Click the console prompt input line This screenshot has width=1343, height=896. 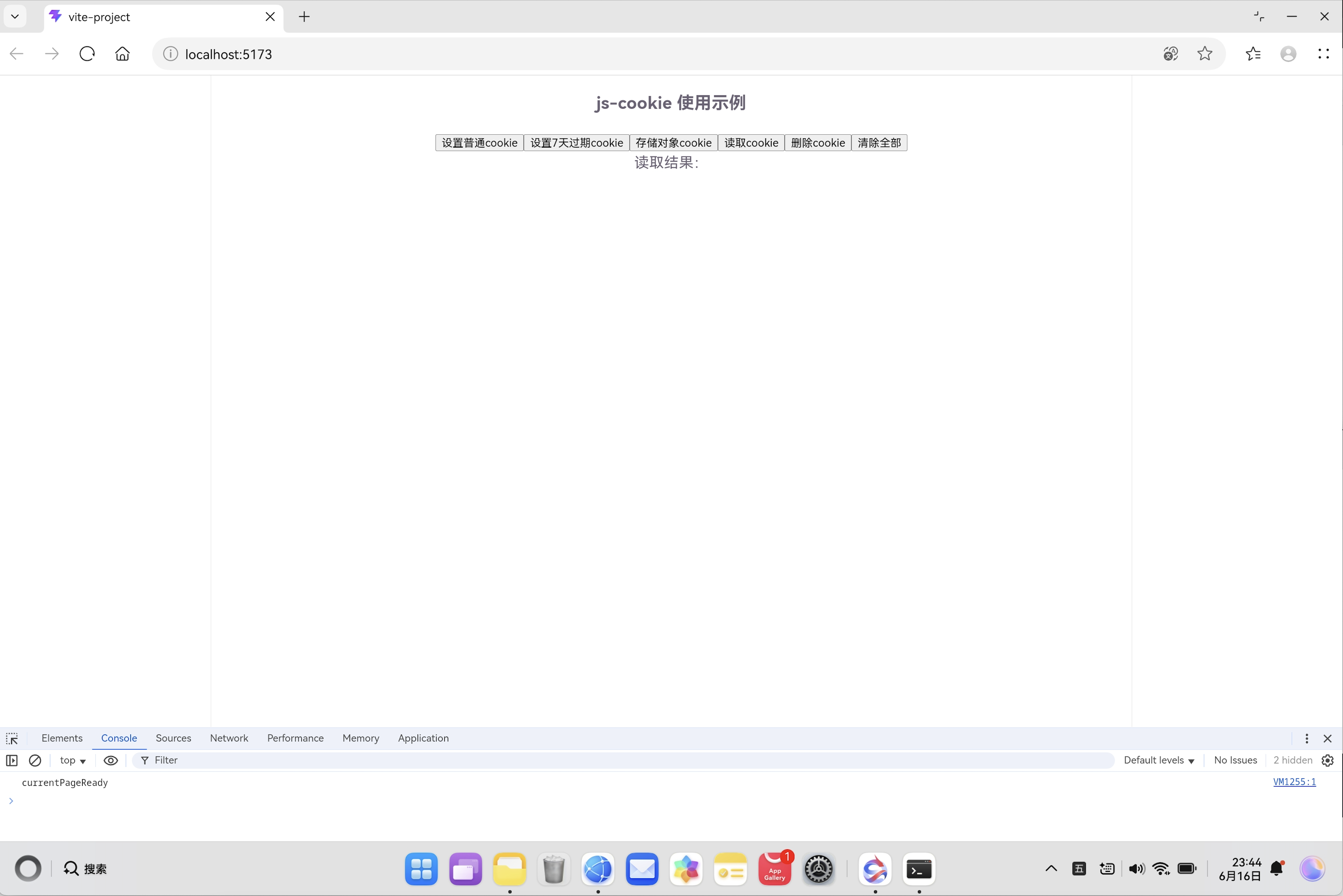click(x=671, y=801)
